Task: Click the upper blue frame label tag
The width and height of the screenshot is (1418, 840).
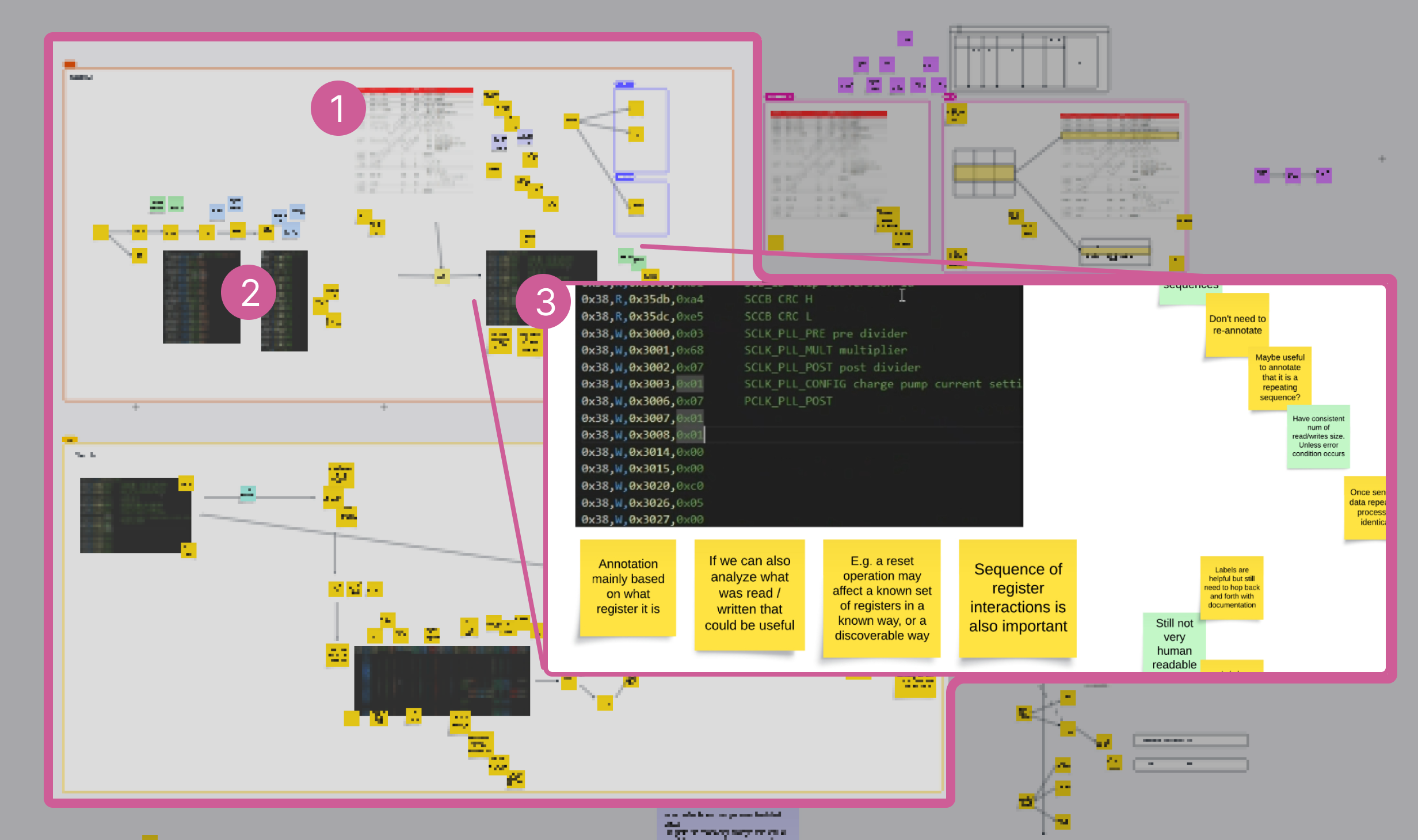Action: coord(624,85)
